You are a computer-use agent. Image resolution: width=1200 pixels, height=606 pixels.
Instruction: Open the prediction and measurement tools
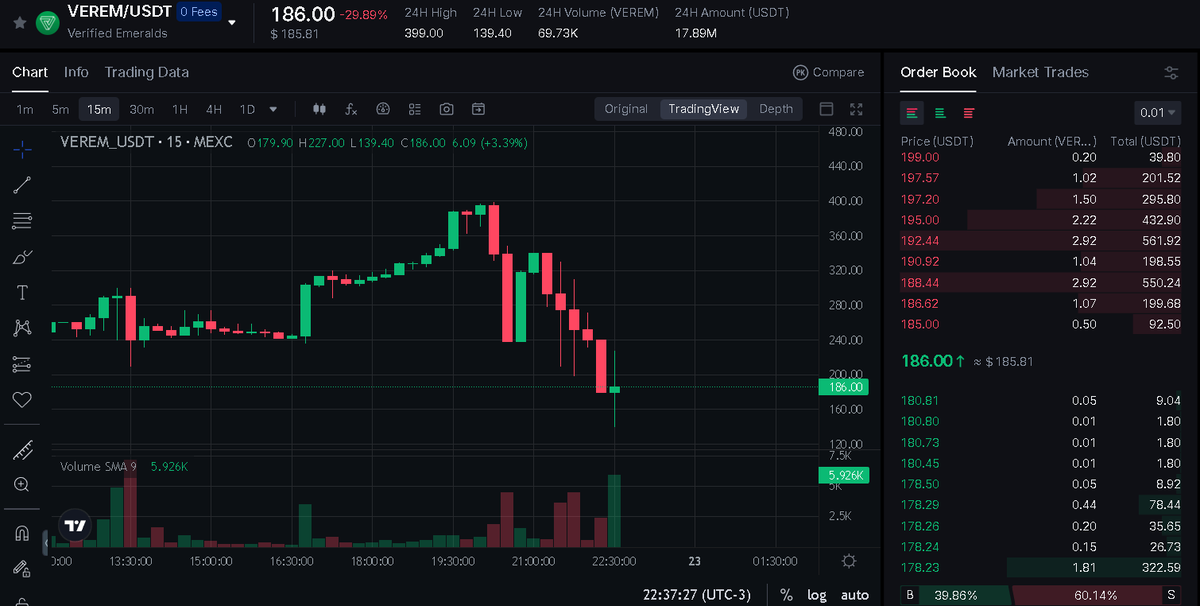22,364
